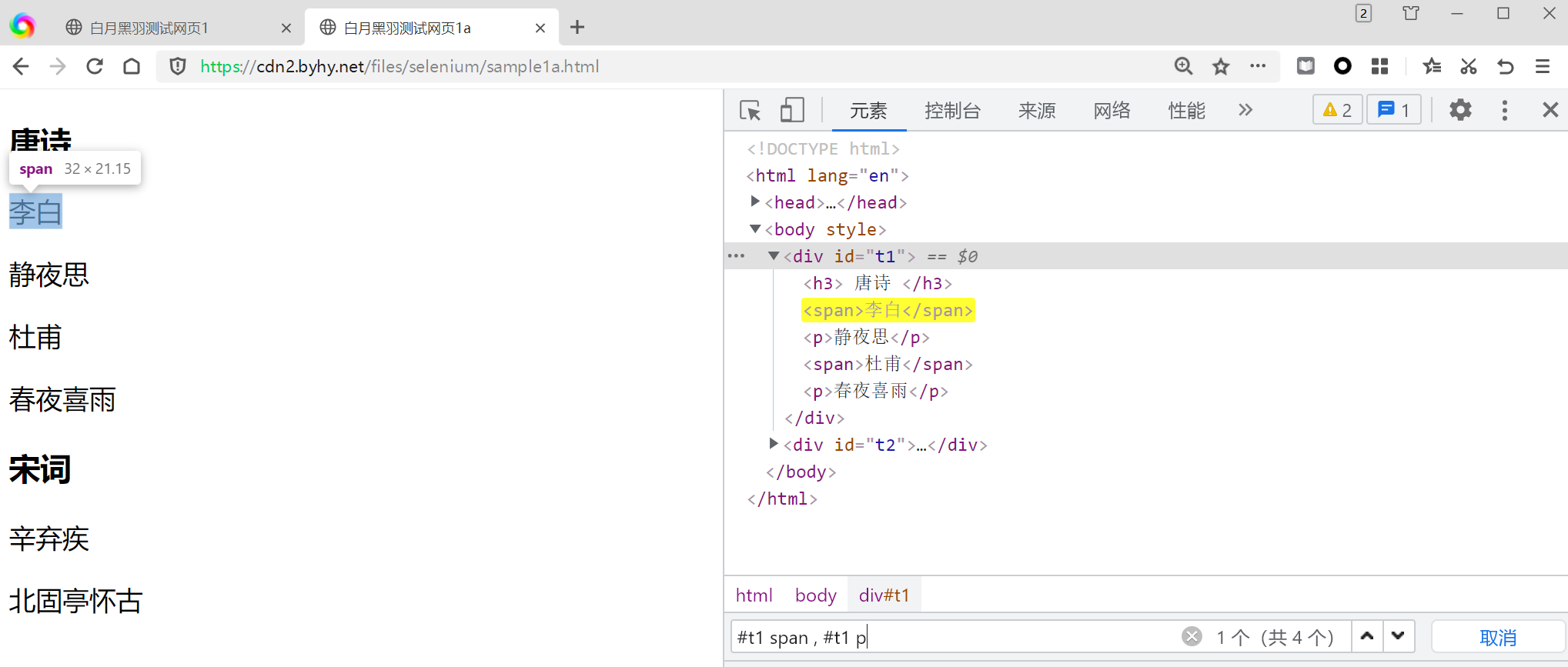Click the reader extension icon in the toolbar
The width and height of the screenshot is (1568, 667).
tap(1306, 66)
